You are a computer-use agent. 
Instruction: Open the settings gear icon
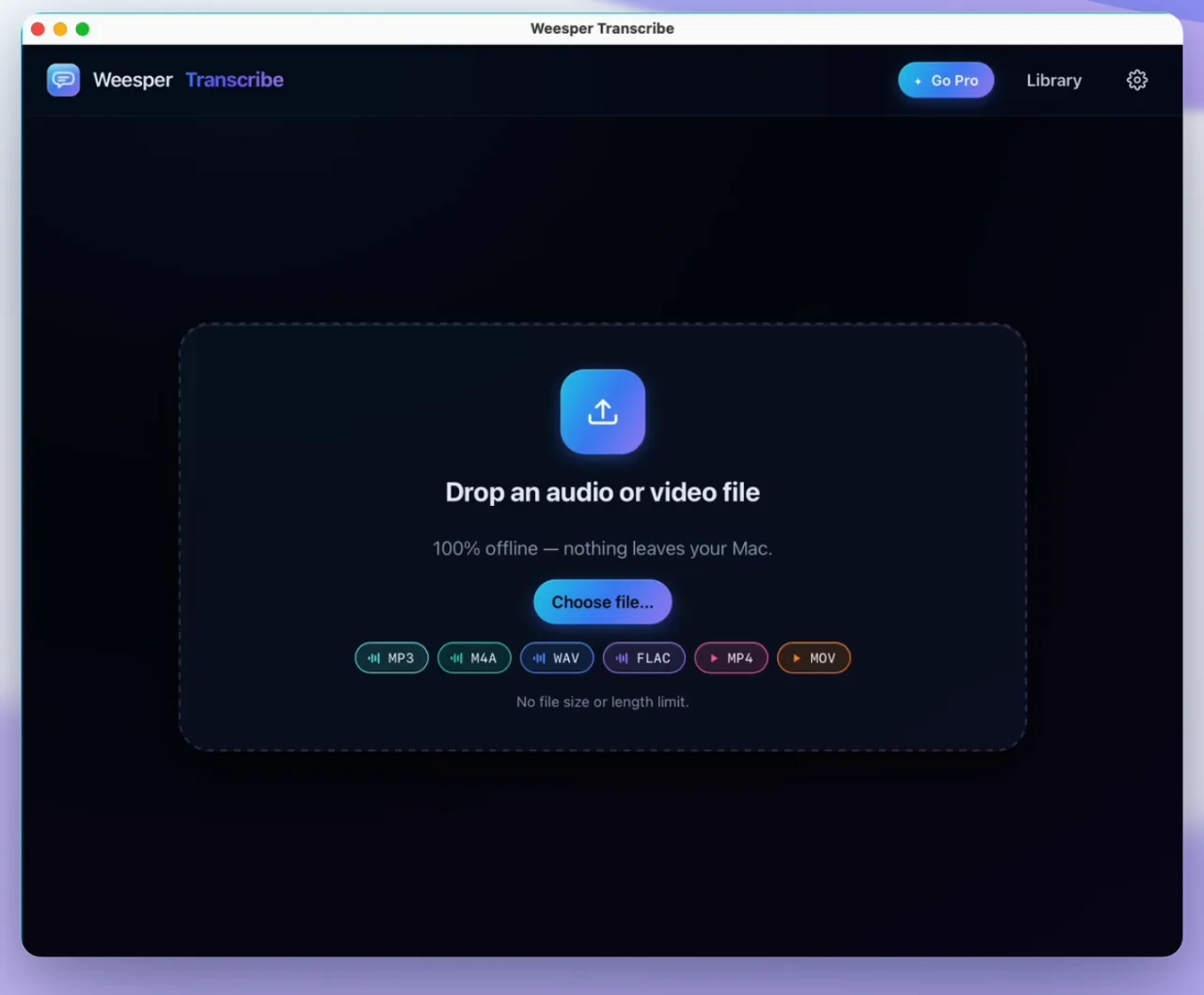(1137, 80)
